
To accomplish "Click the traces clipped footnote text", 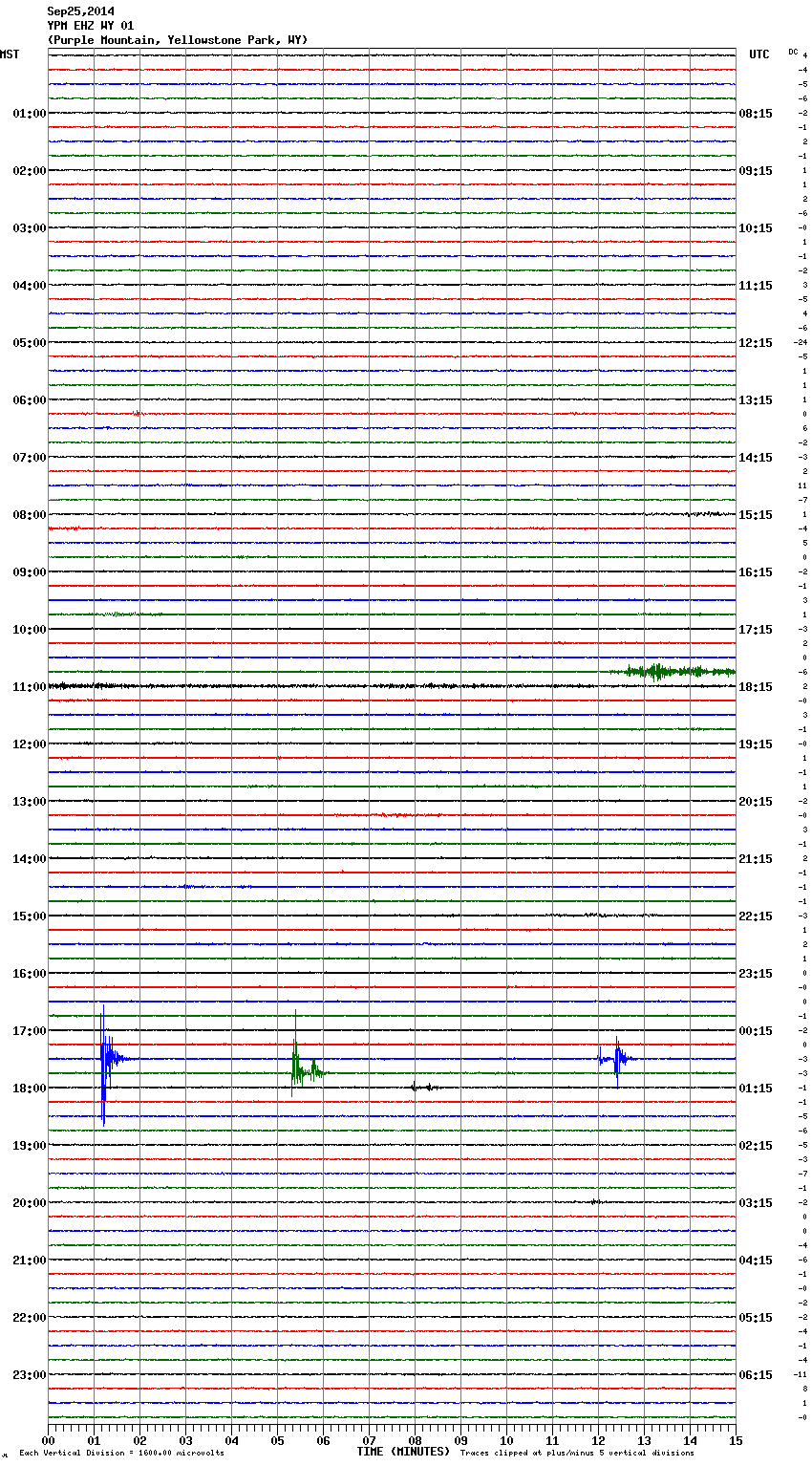I will pos(577,1454).
